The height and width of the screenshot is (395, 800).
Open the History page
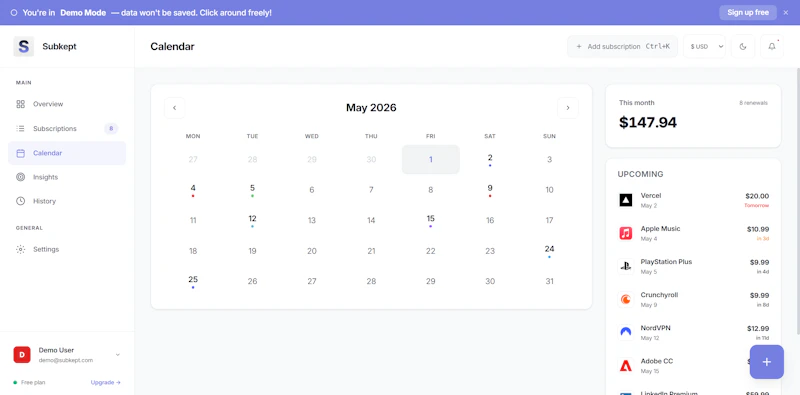[x=67, y=201]
